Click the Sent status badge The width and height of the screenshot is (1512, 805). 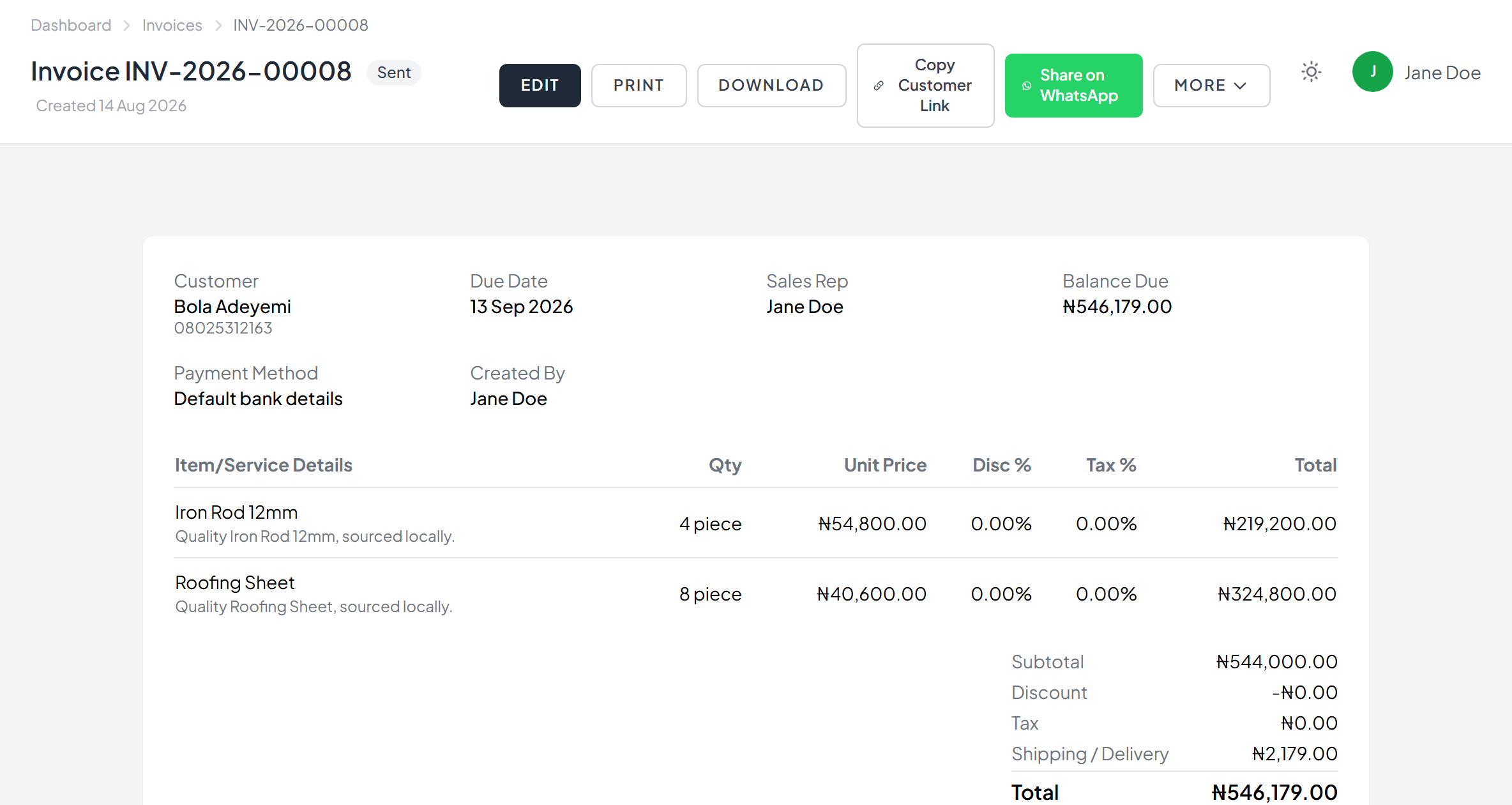tap(393, 72)
